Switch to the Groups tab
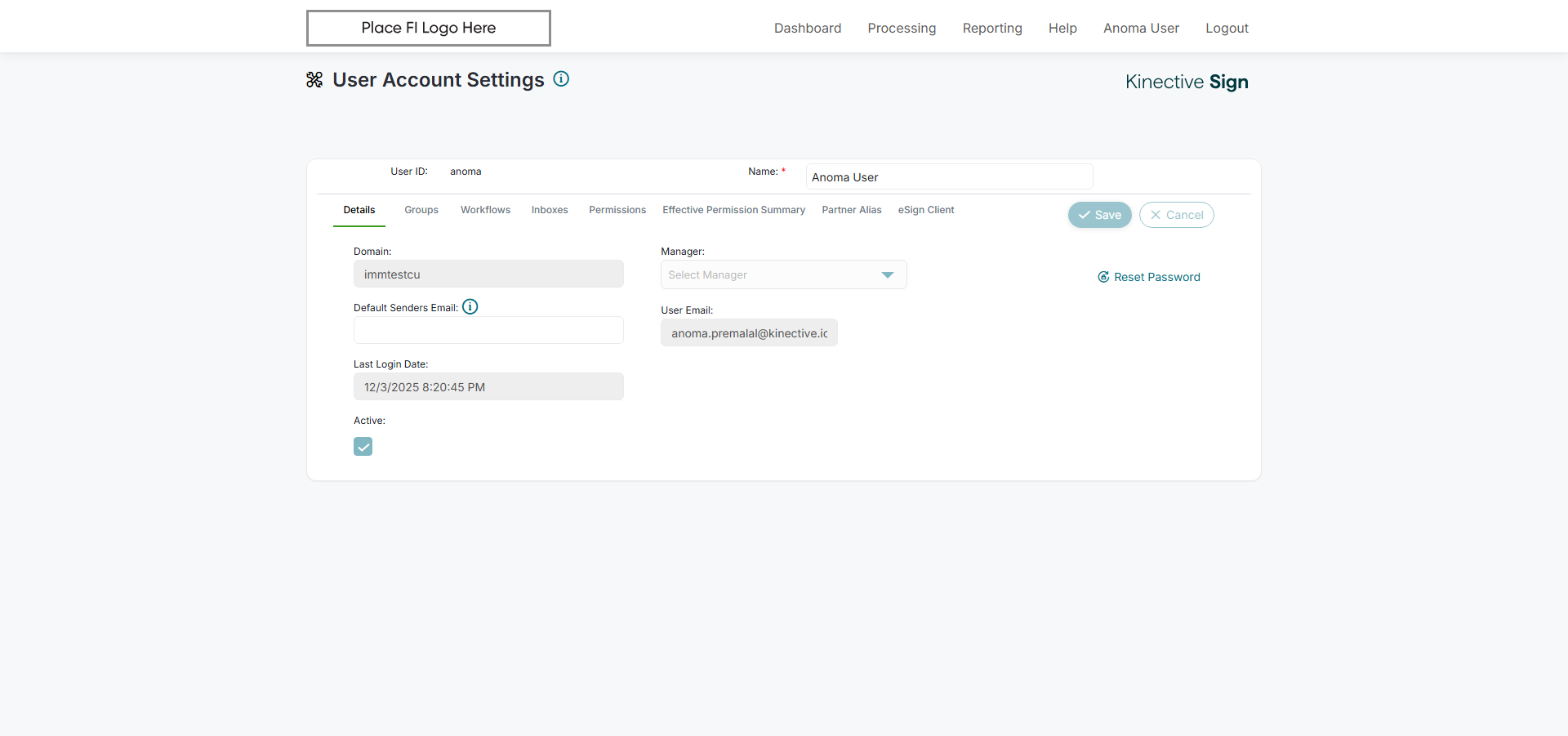The height and width of the screenshot is (736, 1568). click(421, 210)
